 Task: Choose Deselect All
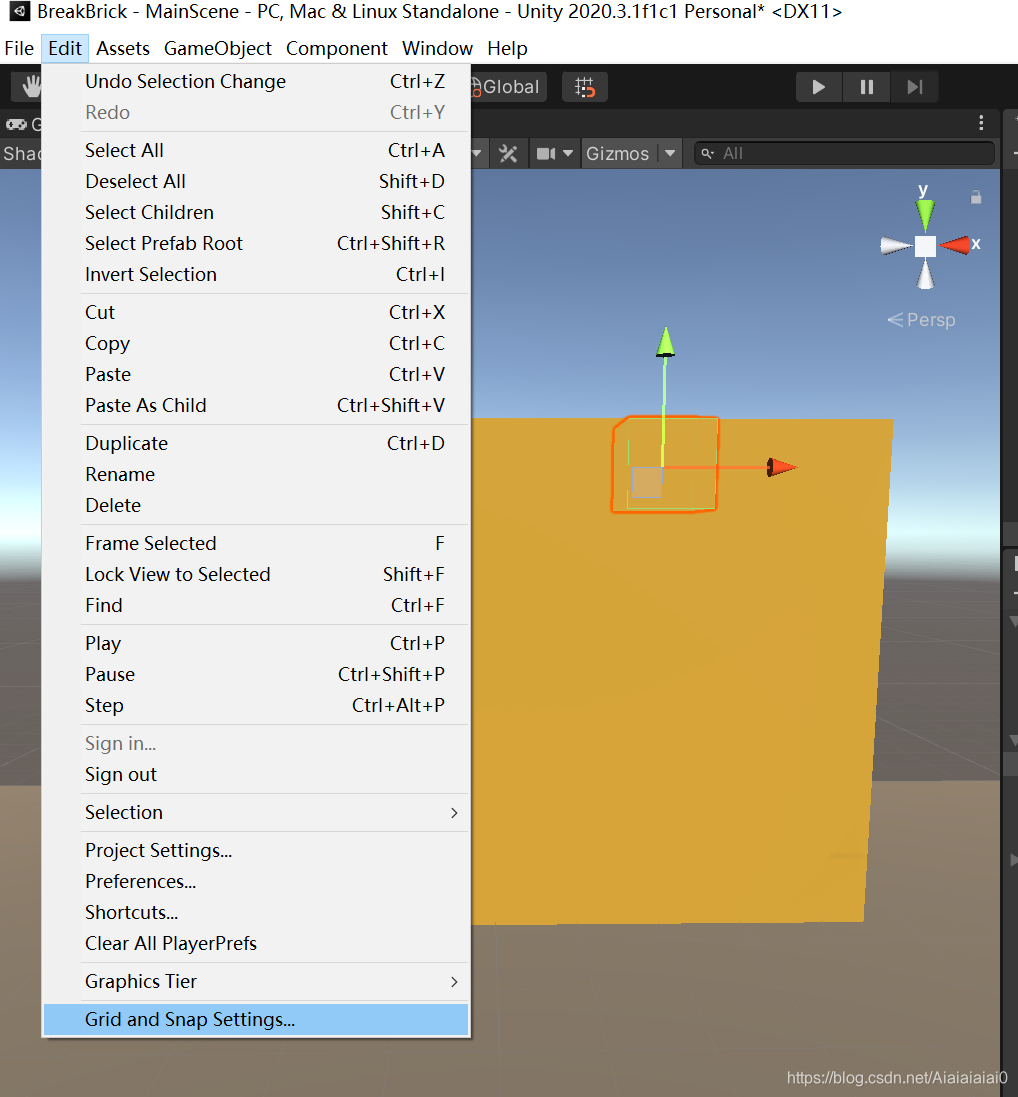[256, 181]
